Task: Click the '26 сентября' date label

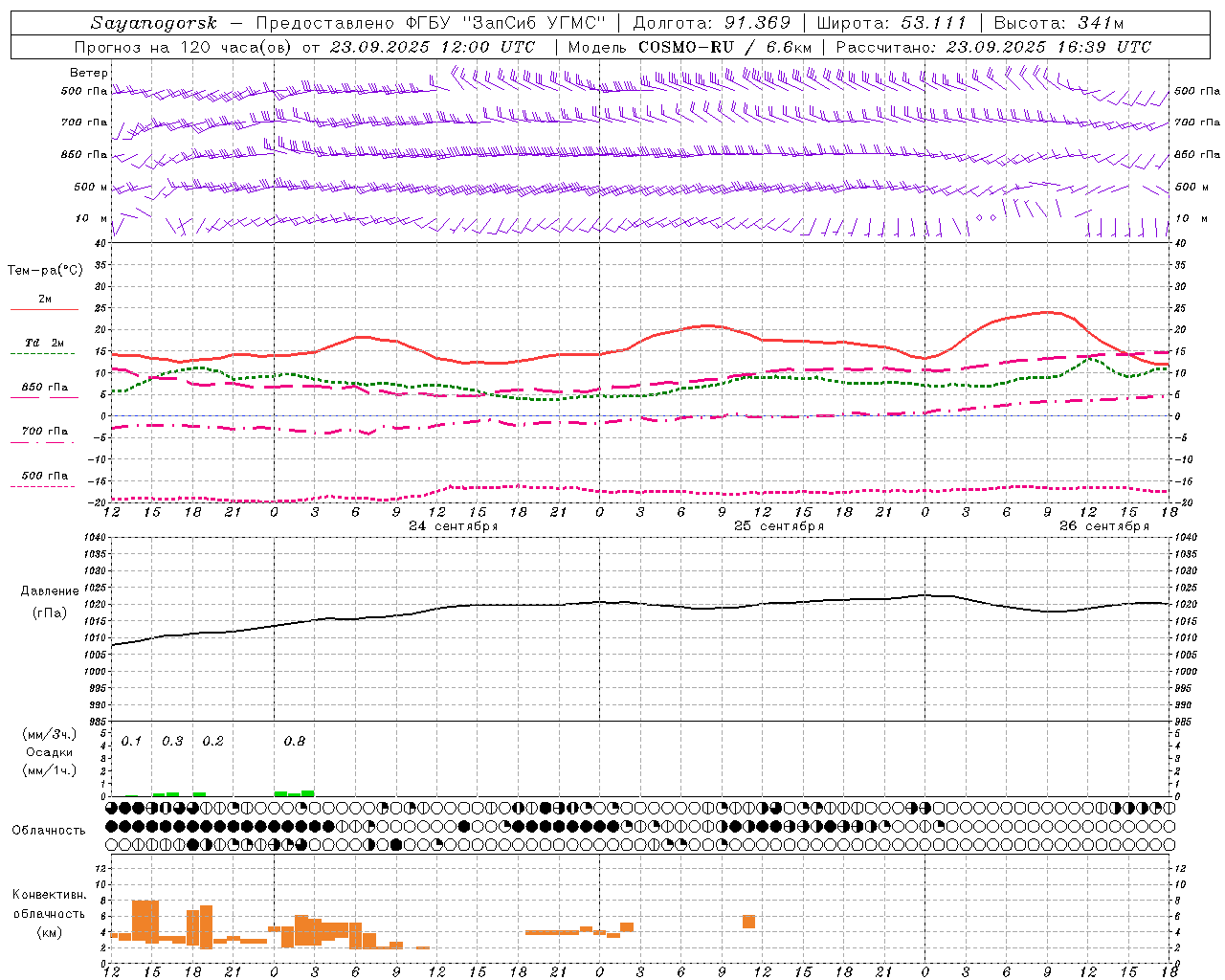Action: click(x=1104, y=526)
